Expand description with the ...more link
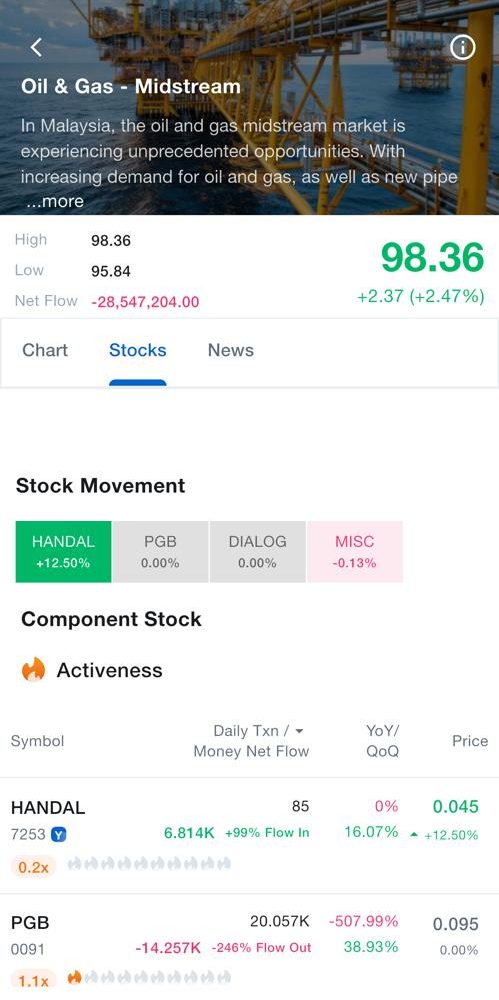The height and width of the screenshot is (1000, 499). pos(55,202)
